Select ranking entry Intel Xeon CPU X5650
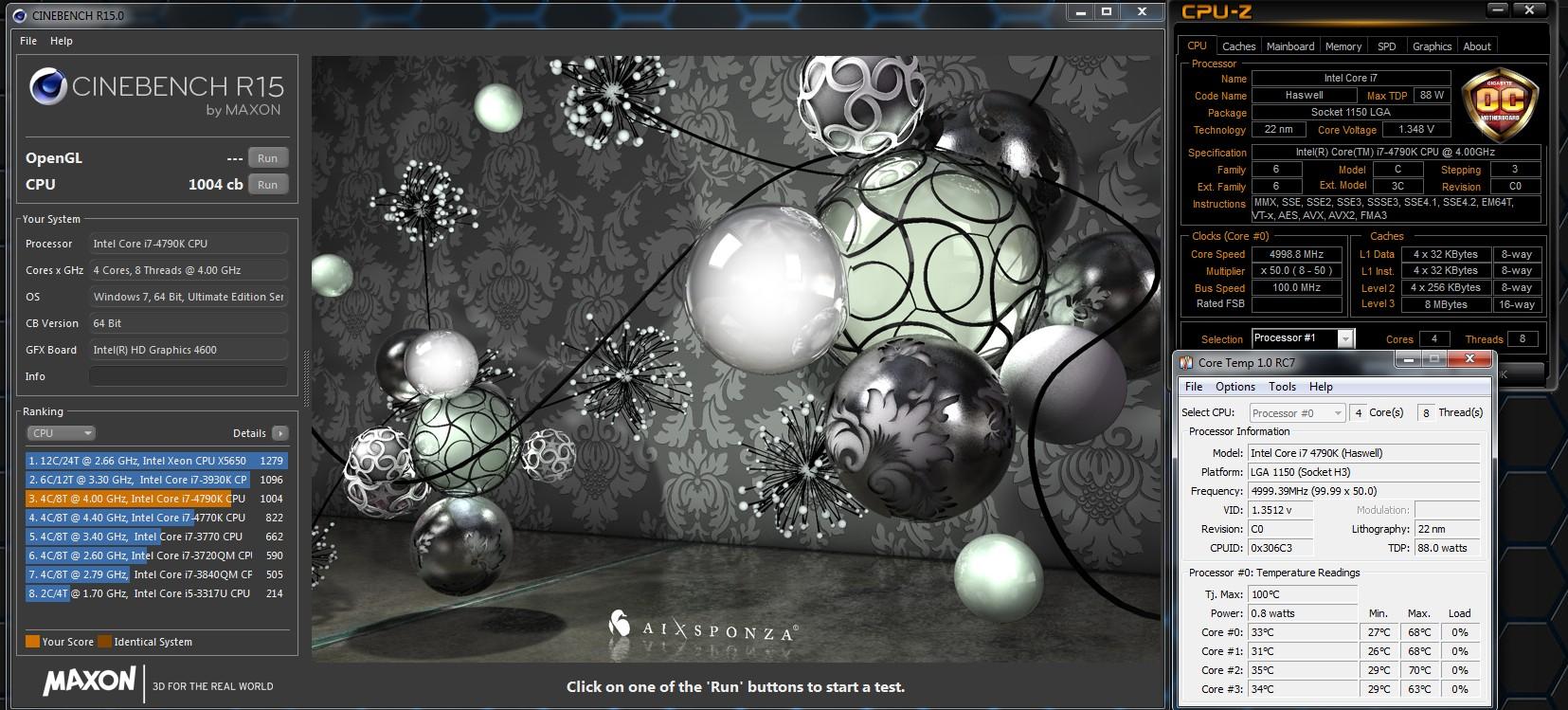The height and width of the screenshot is (710, 1568). 156,461
